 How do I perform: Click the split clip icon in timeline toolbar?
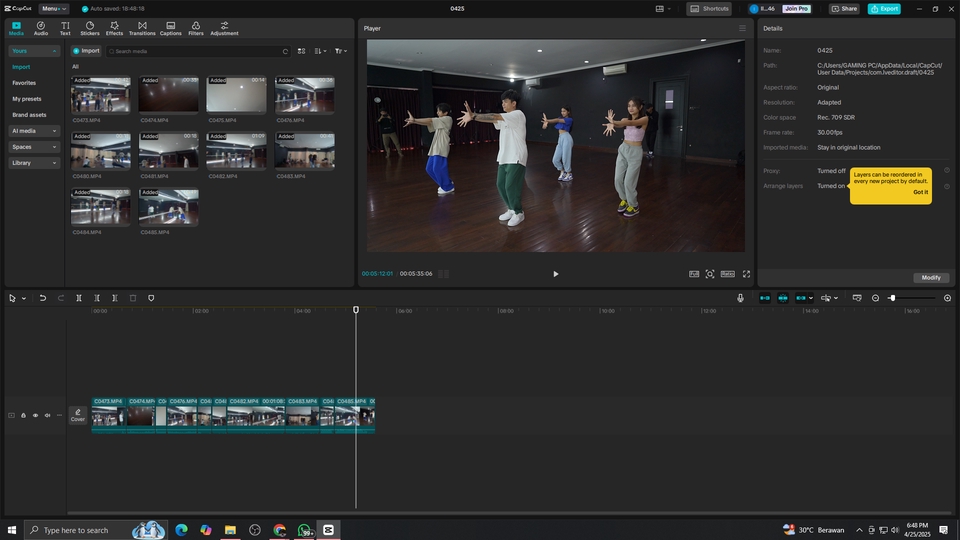point(79,298)
